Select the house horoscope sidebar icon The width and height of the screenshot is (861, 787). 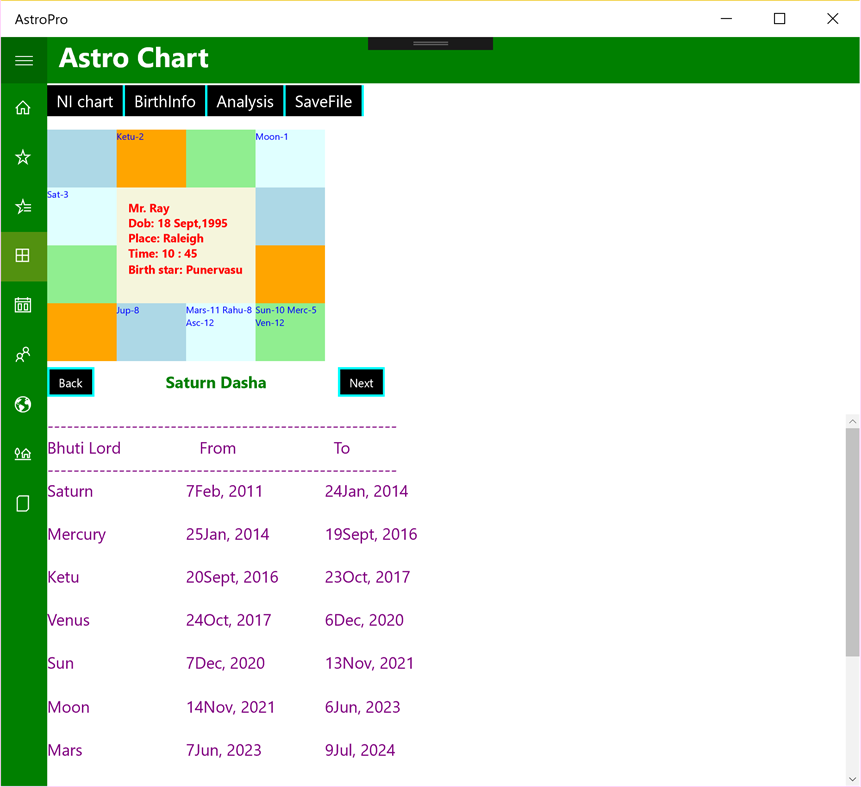tap(23, 453)
